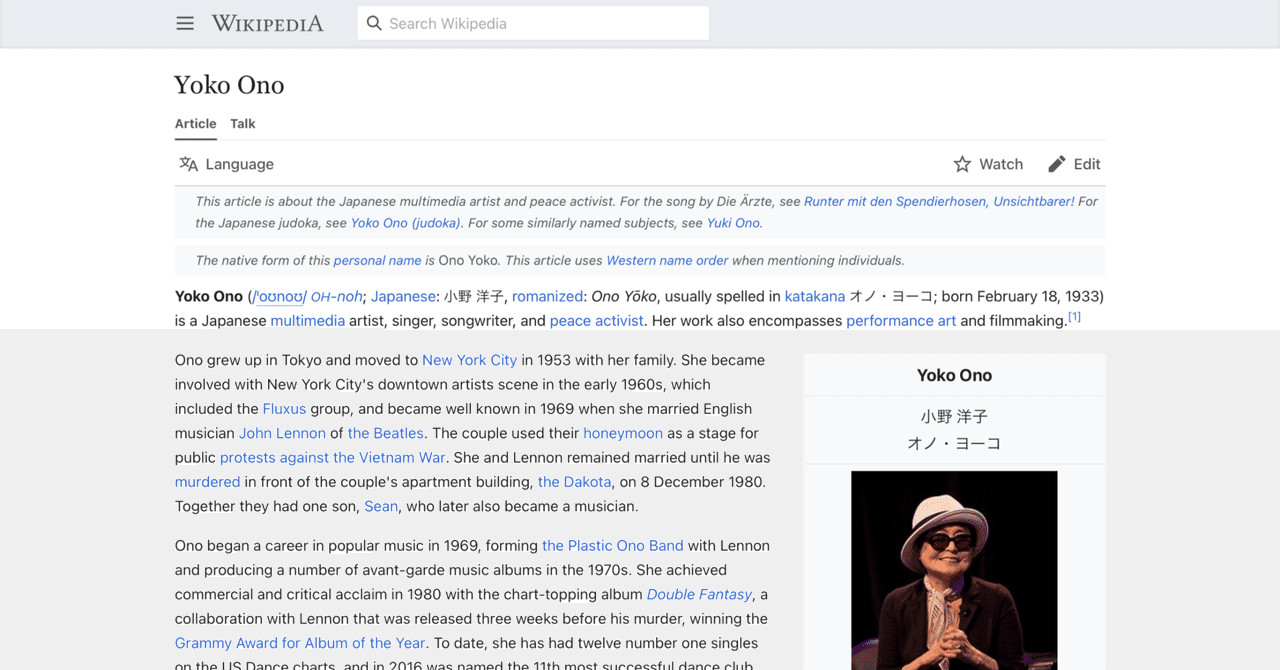The height and width of the screenshot is (670, 1280).
Task: Follow the Beatles link
Action: (x=386, y=433)
